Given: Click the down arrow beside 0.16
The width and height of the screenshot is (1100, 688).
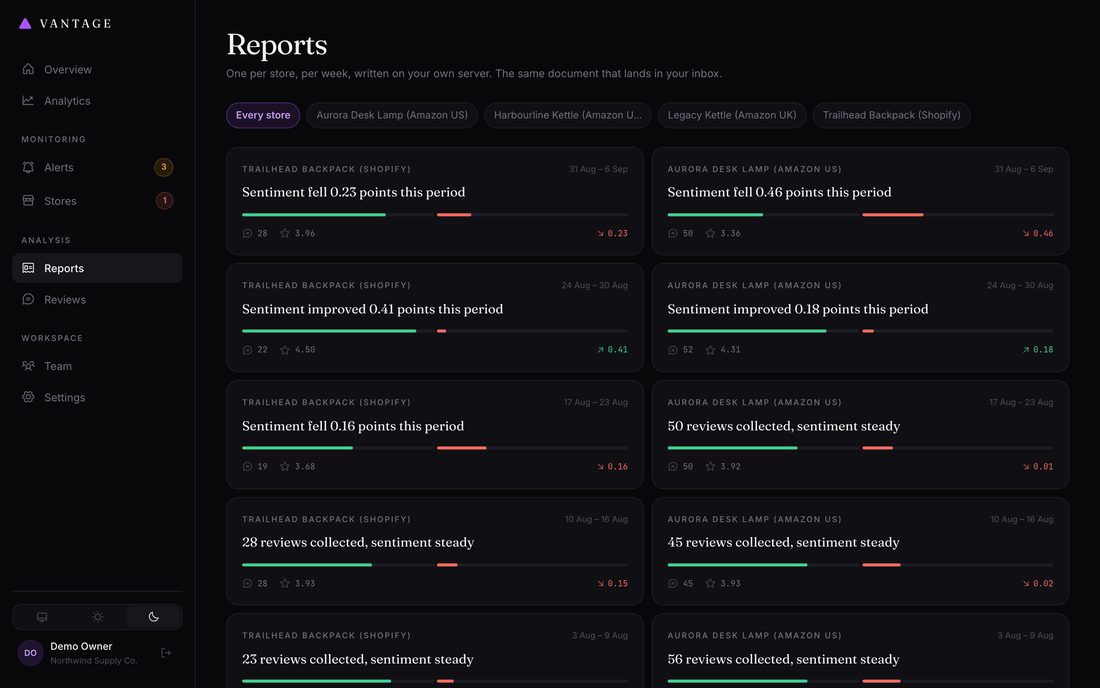Looking at the screenshot, I should point(601,466).
